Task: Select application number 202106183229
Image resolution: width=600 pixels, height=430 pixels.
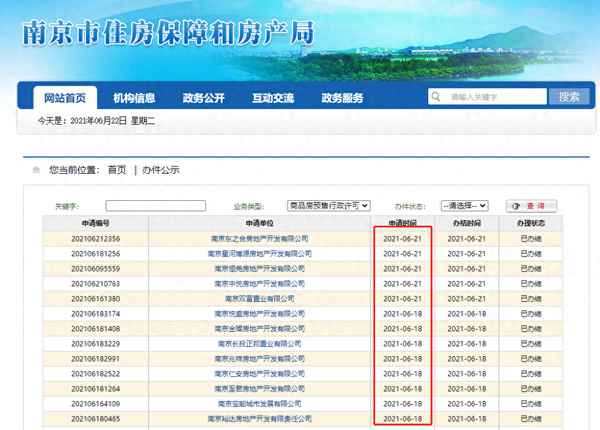Action: pyautogui.click(x=96, y=344)
